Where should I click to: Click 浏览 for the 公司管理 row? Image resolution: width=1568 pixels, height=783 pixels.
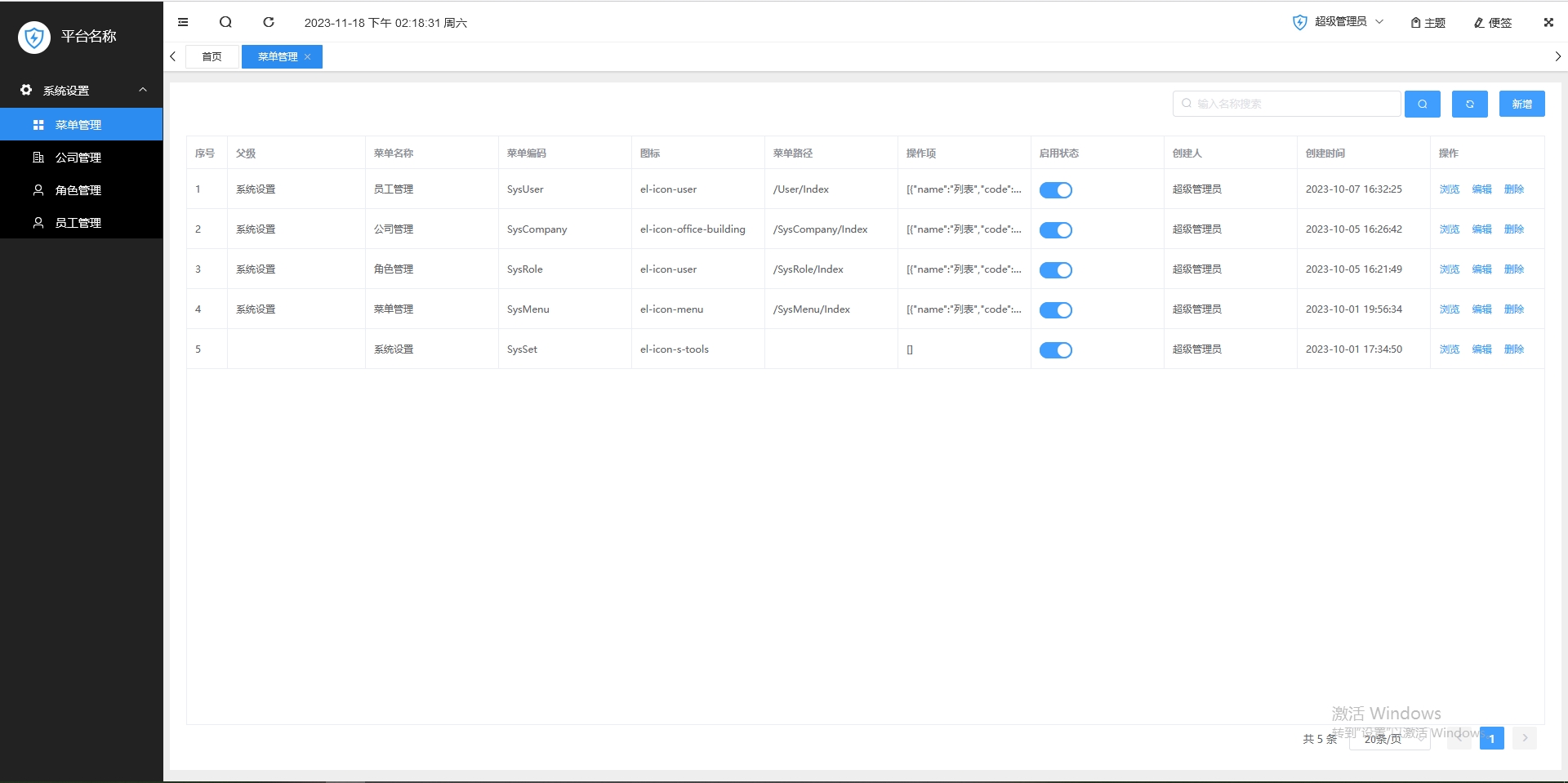click(x=1450, y=229)
